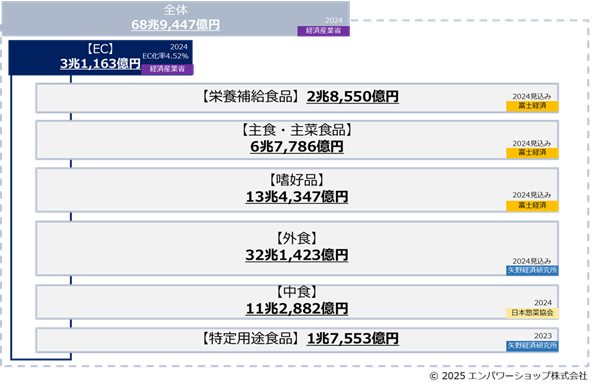Viewport: 595px width, 388px height.
Task: Click the 11兆2,882億円 amount under 中食
Action: pyautogui.click(x=297, y=308)
